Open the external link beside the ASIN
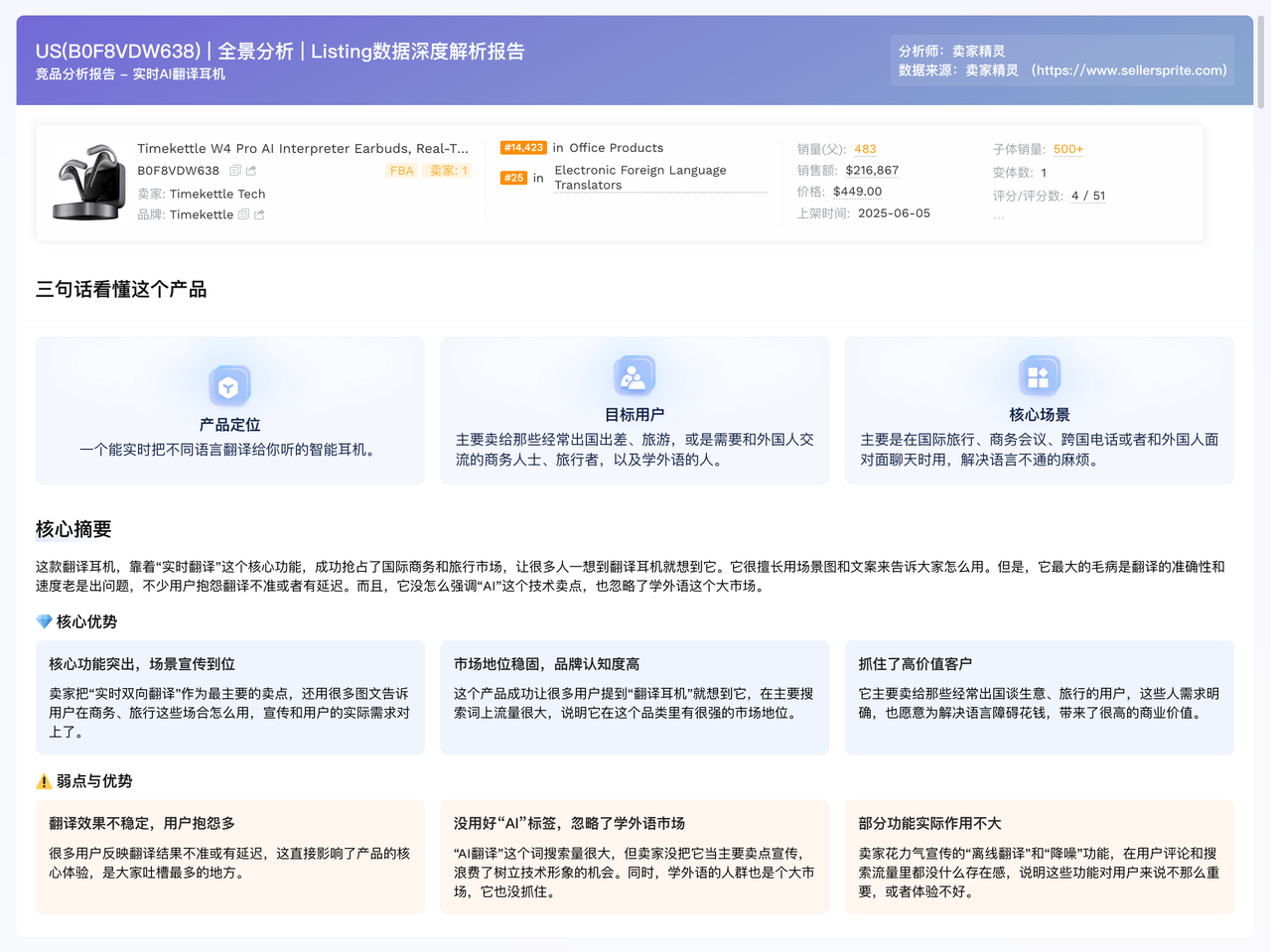 tap(252, 170)
